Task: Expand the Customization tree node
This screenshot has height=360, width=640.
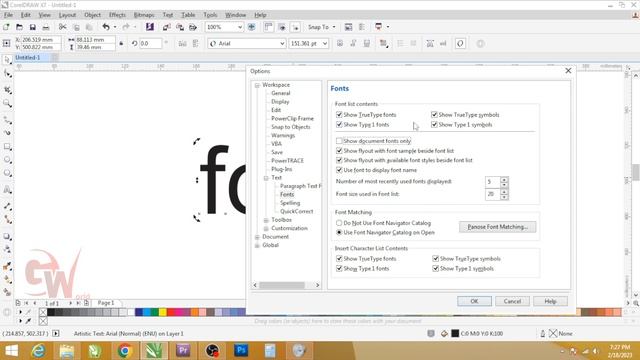Action: (266, 228)
